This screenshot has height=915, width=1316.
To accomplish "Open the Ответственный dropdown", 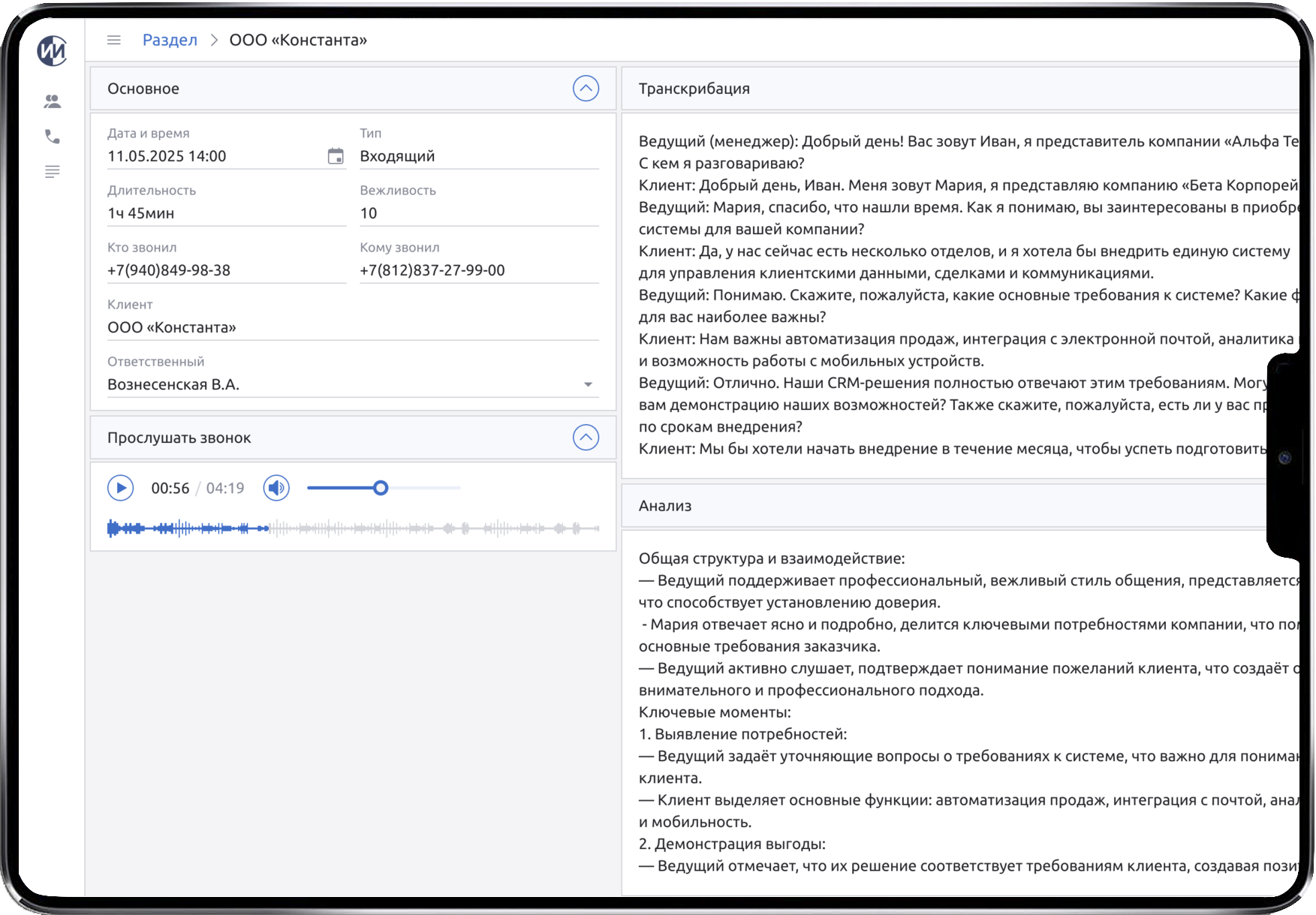I will [589, 384].
